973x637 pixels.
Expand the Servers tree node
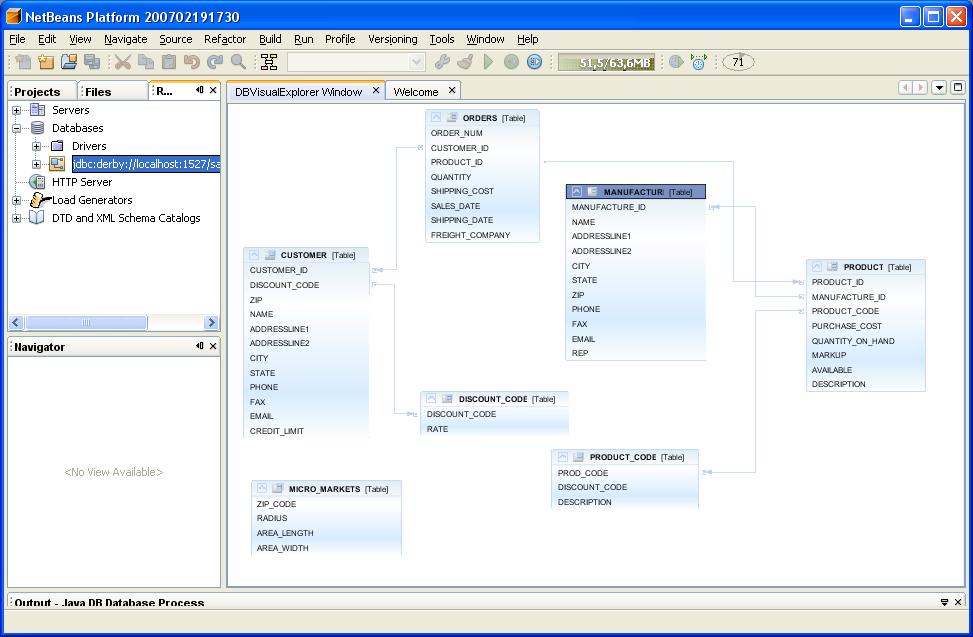pos(17,110)
